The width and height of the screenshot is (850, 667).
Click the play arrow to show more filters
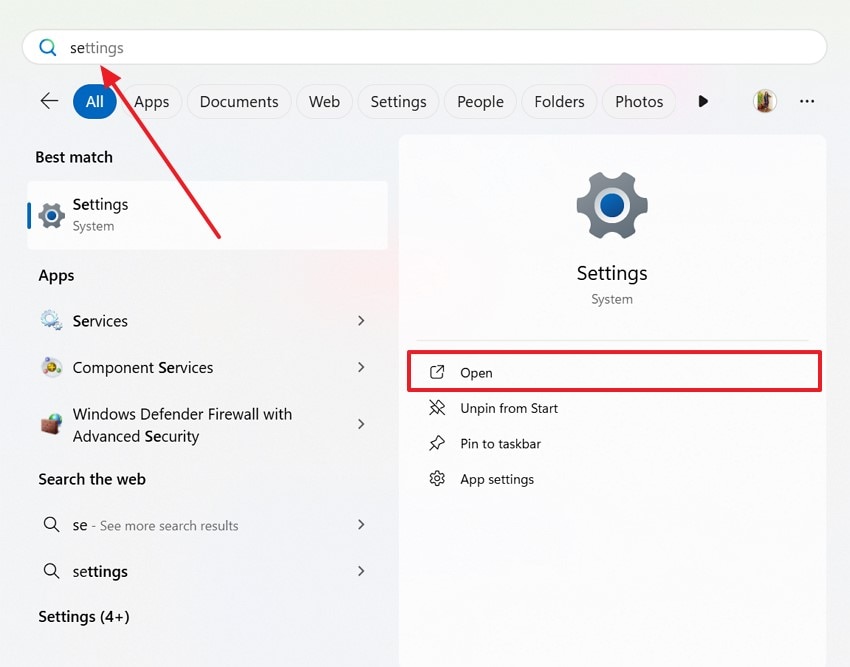(703, 101)
